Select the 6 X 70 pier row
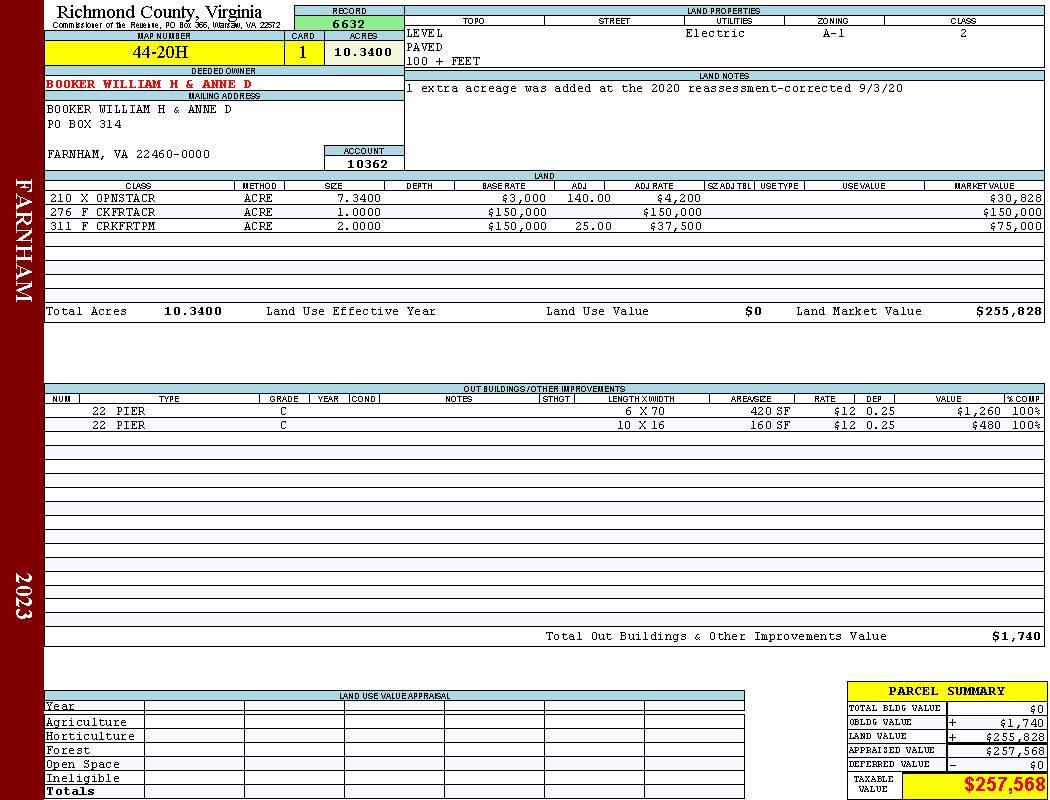The height and width of the screenshot is (800, 1050). coord(544,411)
